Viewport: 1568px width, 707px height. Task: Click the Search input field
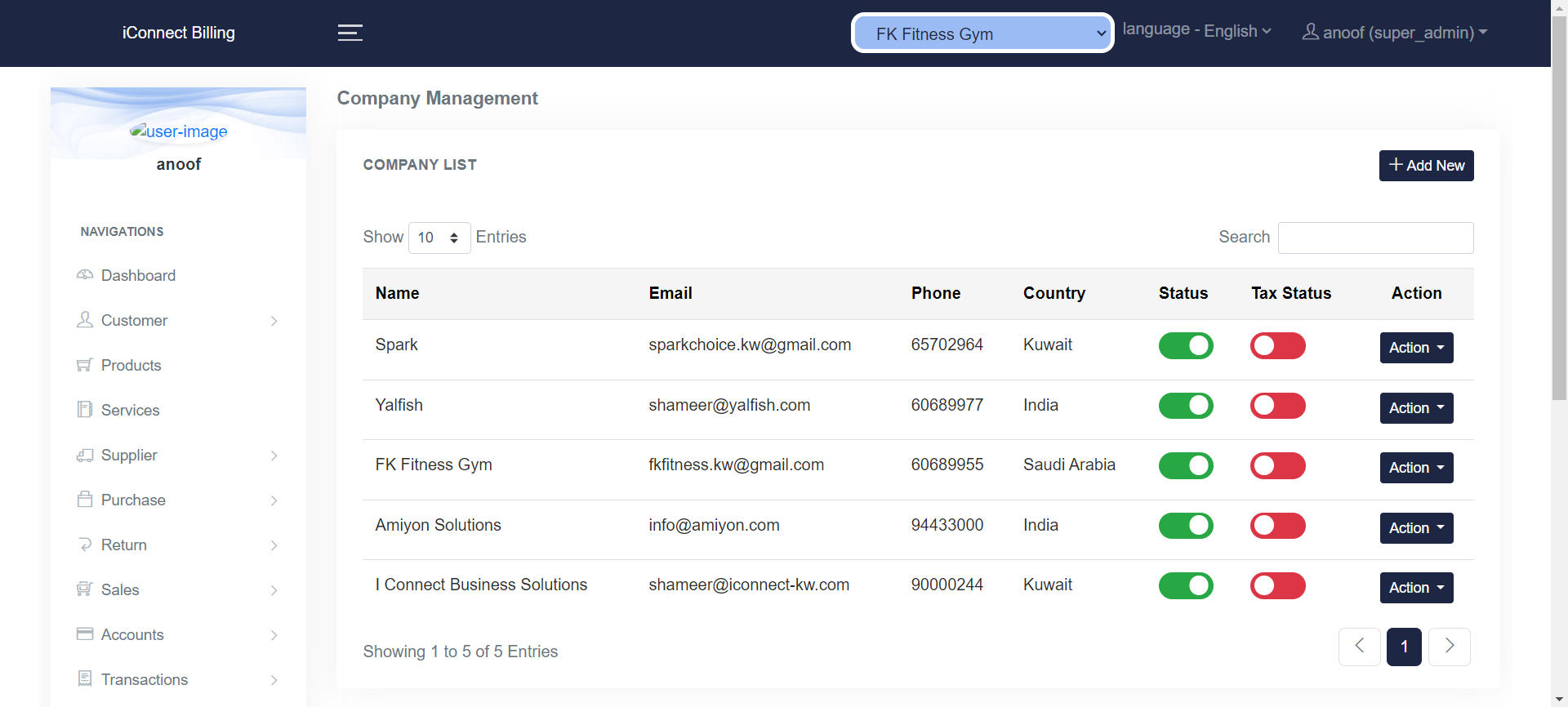click(x=1375, y=238)
